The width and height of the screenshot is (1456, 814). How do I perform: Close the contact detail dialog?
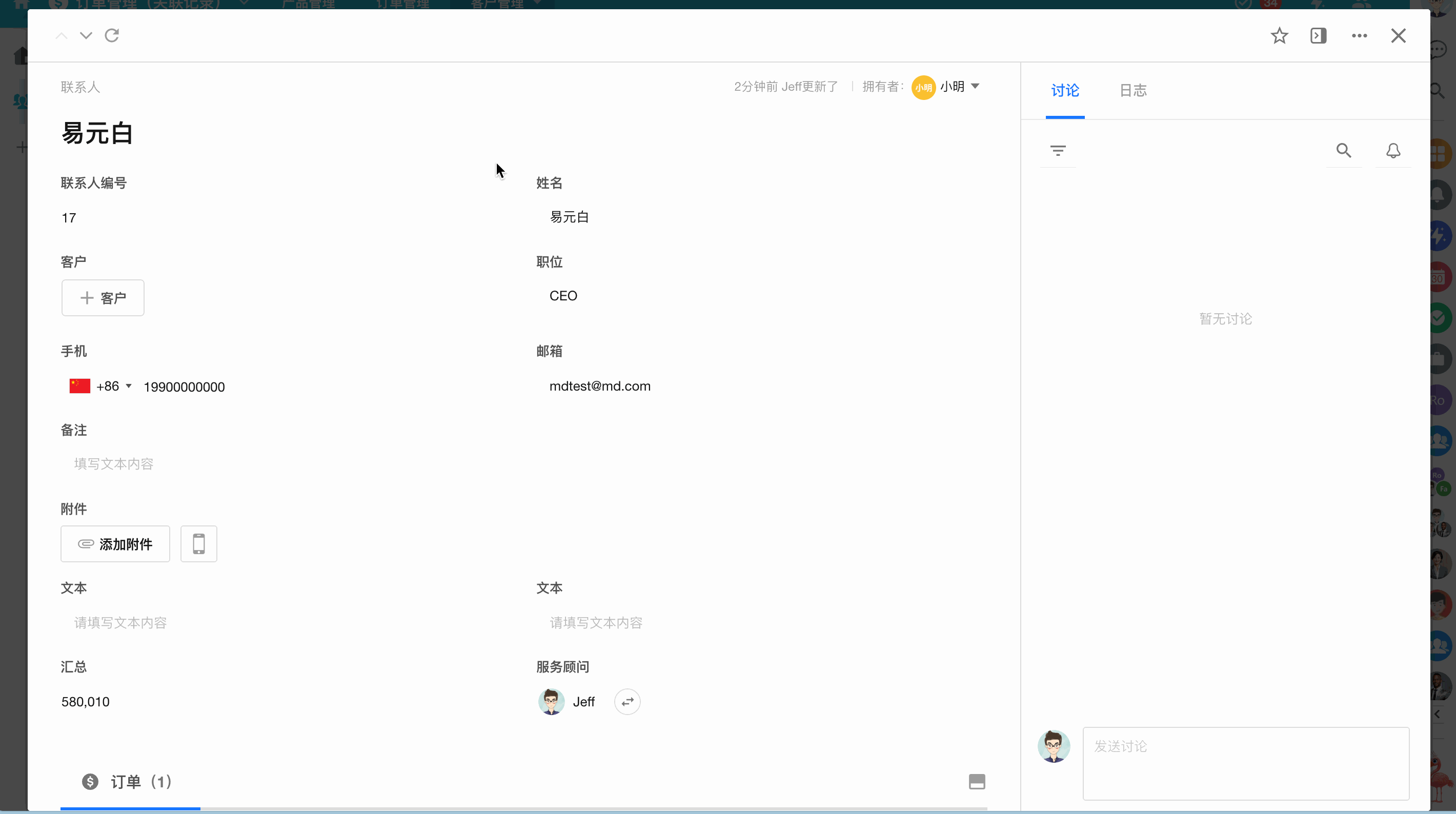[1398, 35]
